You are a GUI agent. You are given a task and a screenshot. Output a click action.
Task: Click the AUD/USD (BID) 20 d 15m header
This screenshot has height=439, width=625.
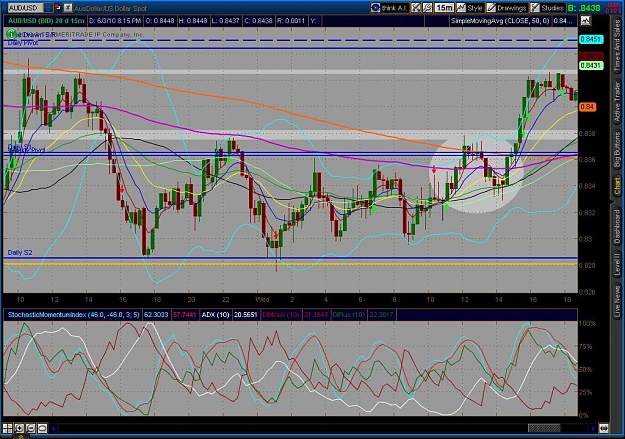(x=46, y=21)
